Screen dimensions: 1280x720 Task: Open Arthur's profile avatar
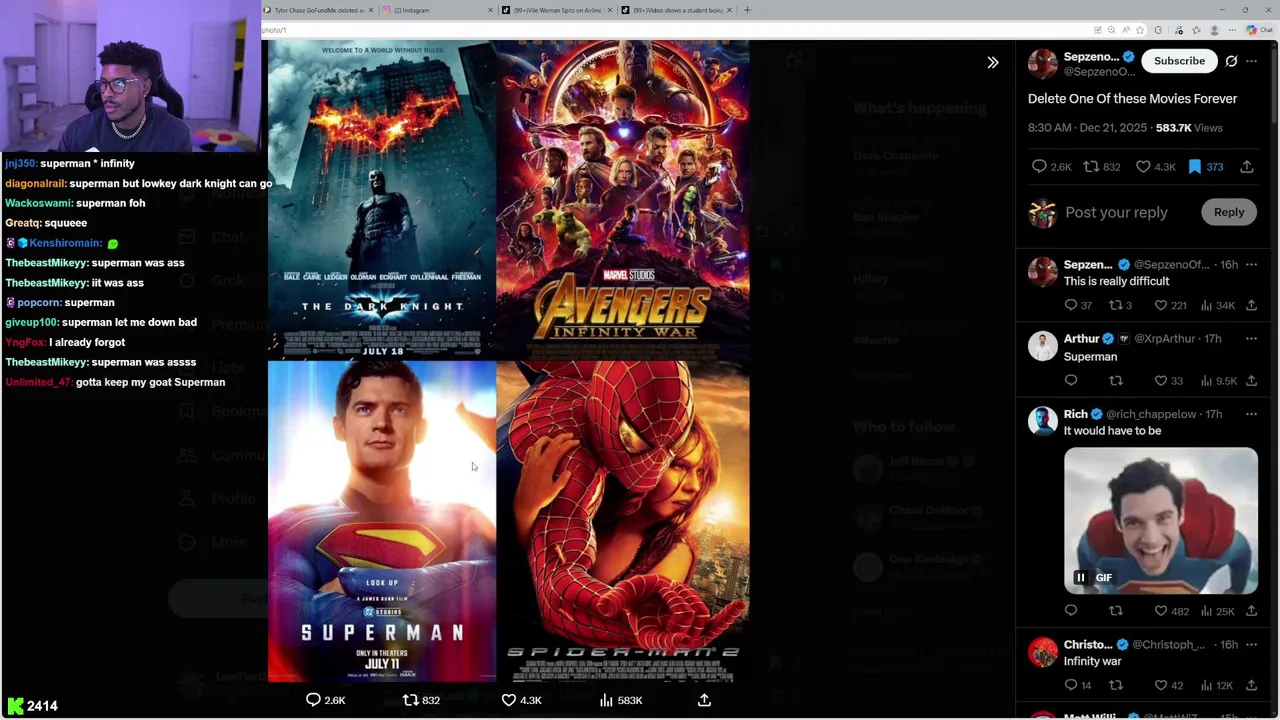[x=1043, y=346]
